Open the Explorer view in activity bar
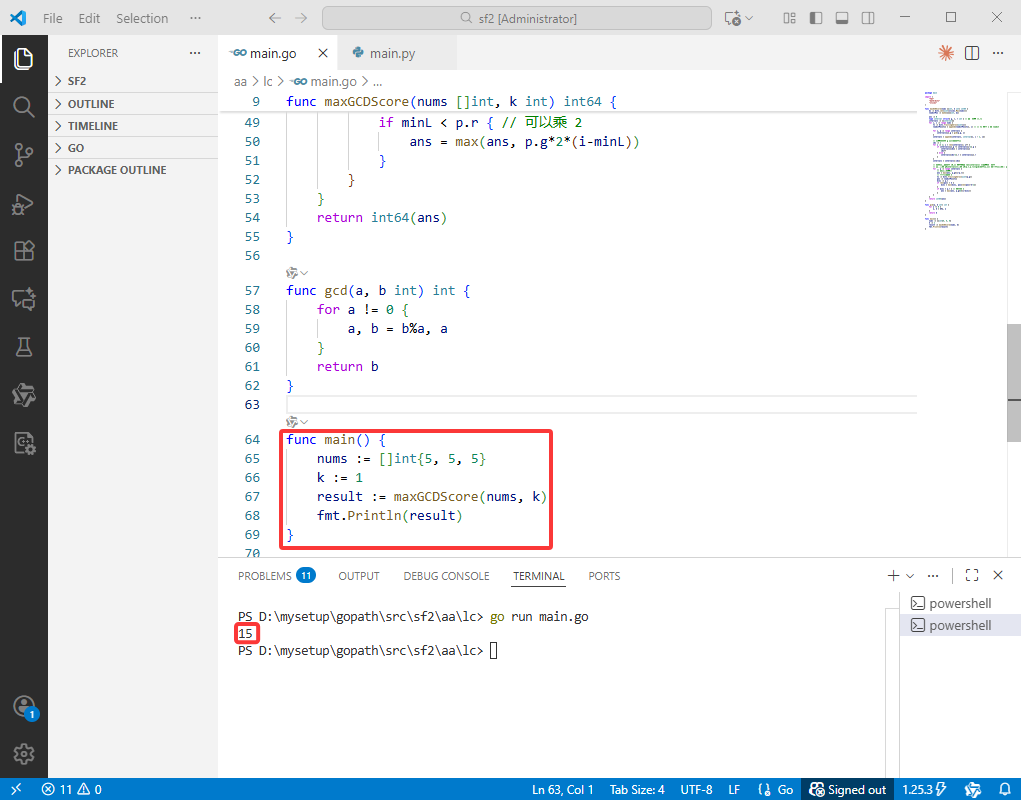Screen dimensions: 1021x800 (x=23, y=59)
